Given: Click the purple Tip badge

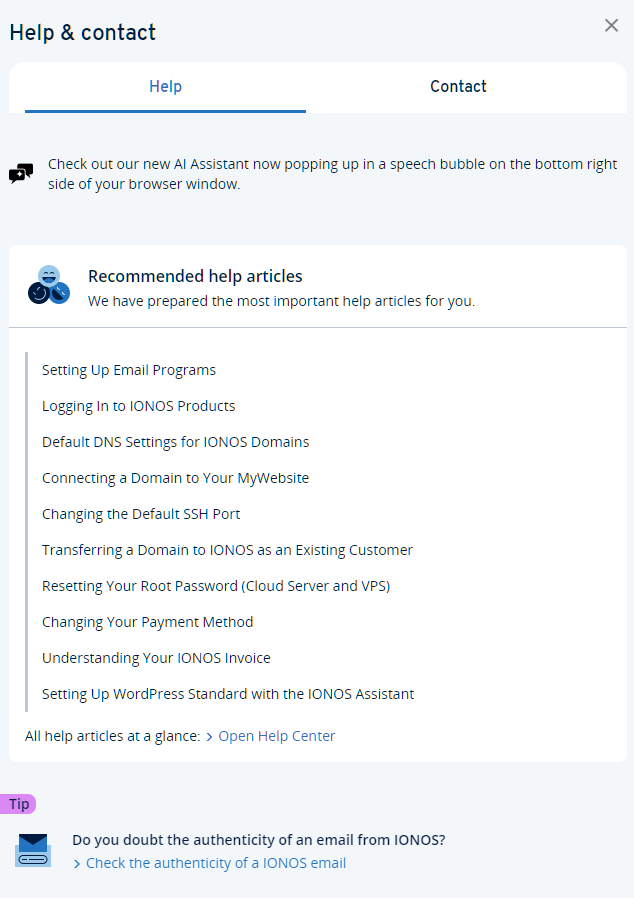Looking at the screenshot, I should (x=18, y=804).
